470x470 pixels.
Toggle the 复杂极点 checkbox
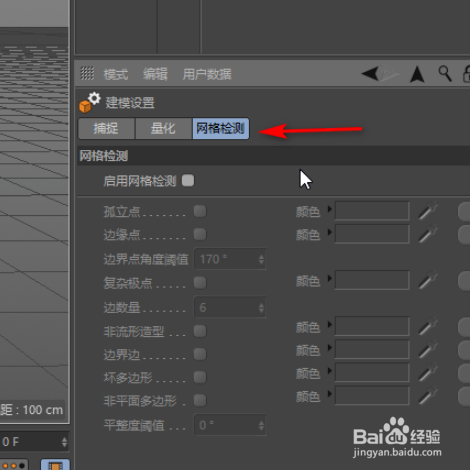[x=200, y=283]
